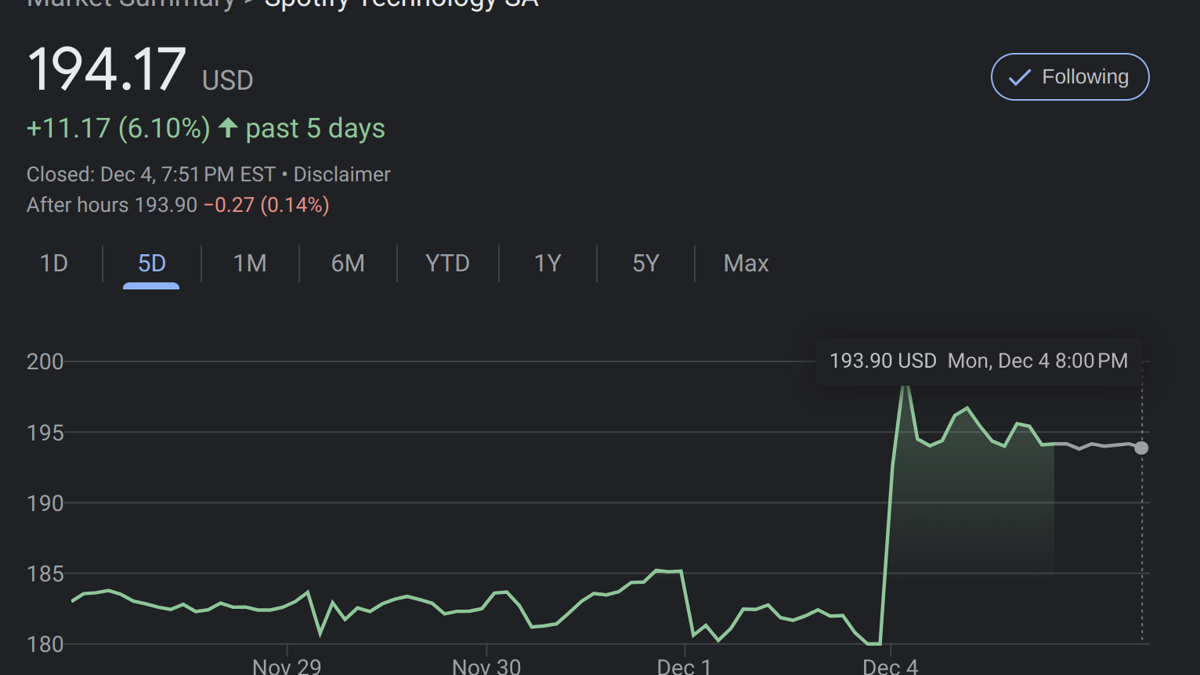Click the 193.90 USD tooltip
1200x675 pixels.
pyautogui.click(x=979, y=361)
